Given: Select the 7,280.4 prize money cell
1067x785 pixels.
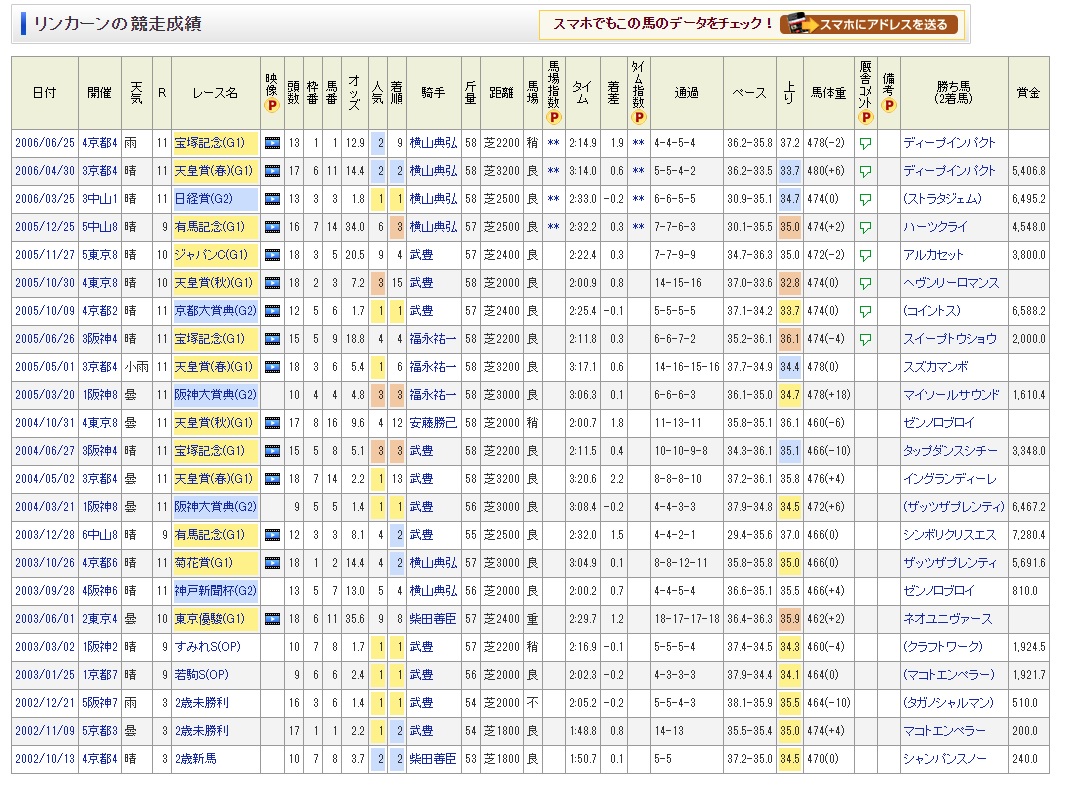Looking at the screenshot, I should click(1028, 535).
